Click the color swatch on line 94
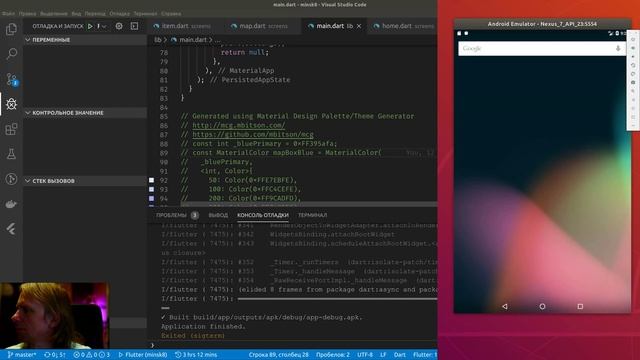The height and width of the screenshot is (360, 640). pos(151,198)
